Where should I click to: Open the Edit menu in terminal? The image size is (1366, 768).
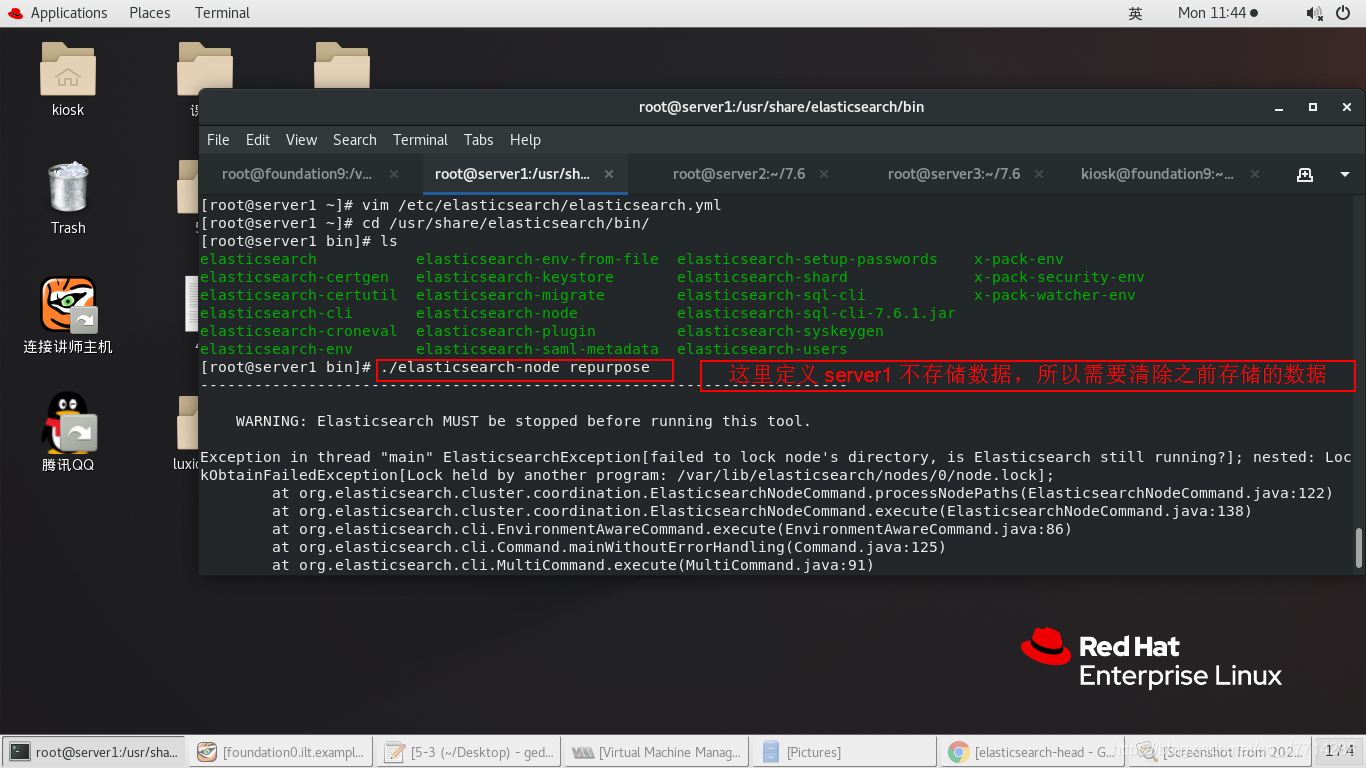tap(258, 140)
